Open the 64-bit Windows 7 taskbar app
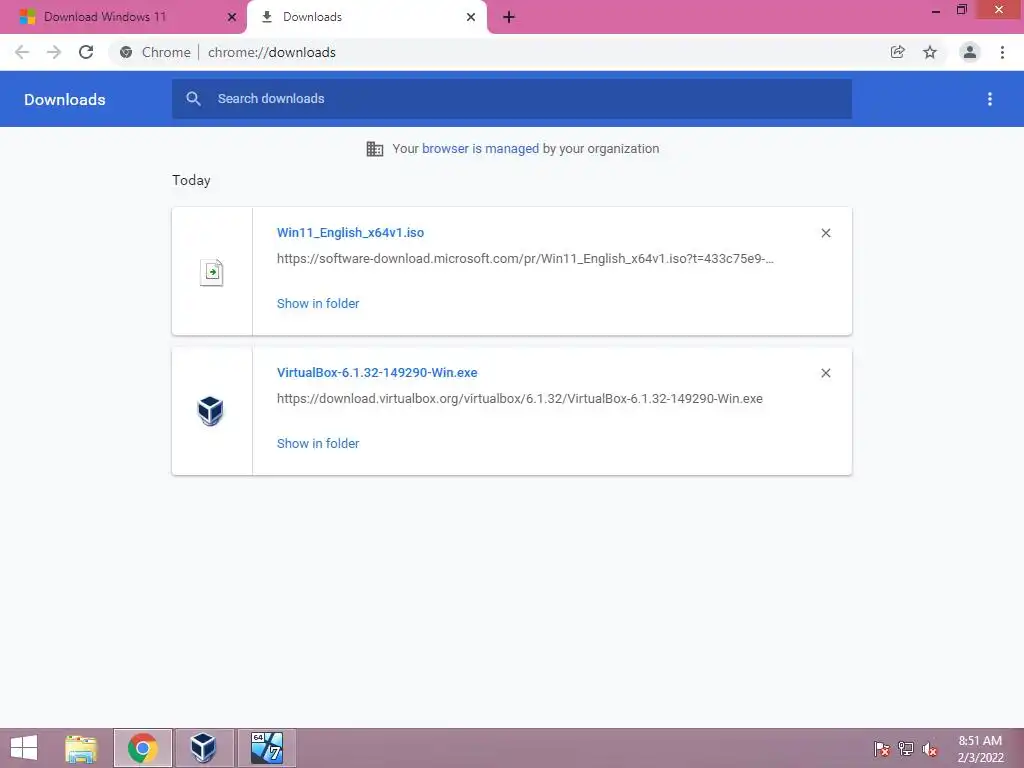Image resolution: width=1024 pixels, height=768 pixels. pos(266,748)
